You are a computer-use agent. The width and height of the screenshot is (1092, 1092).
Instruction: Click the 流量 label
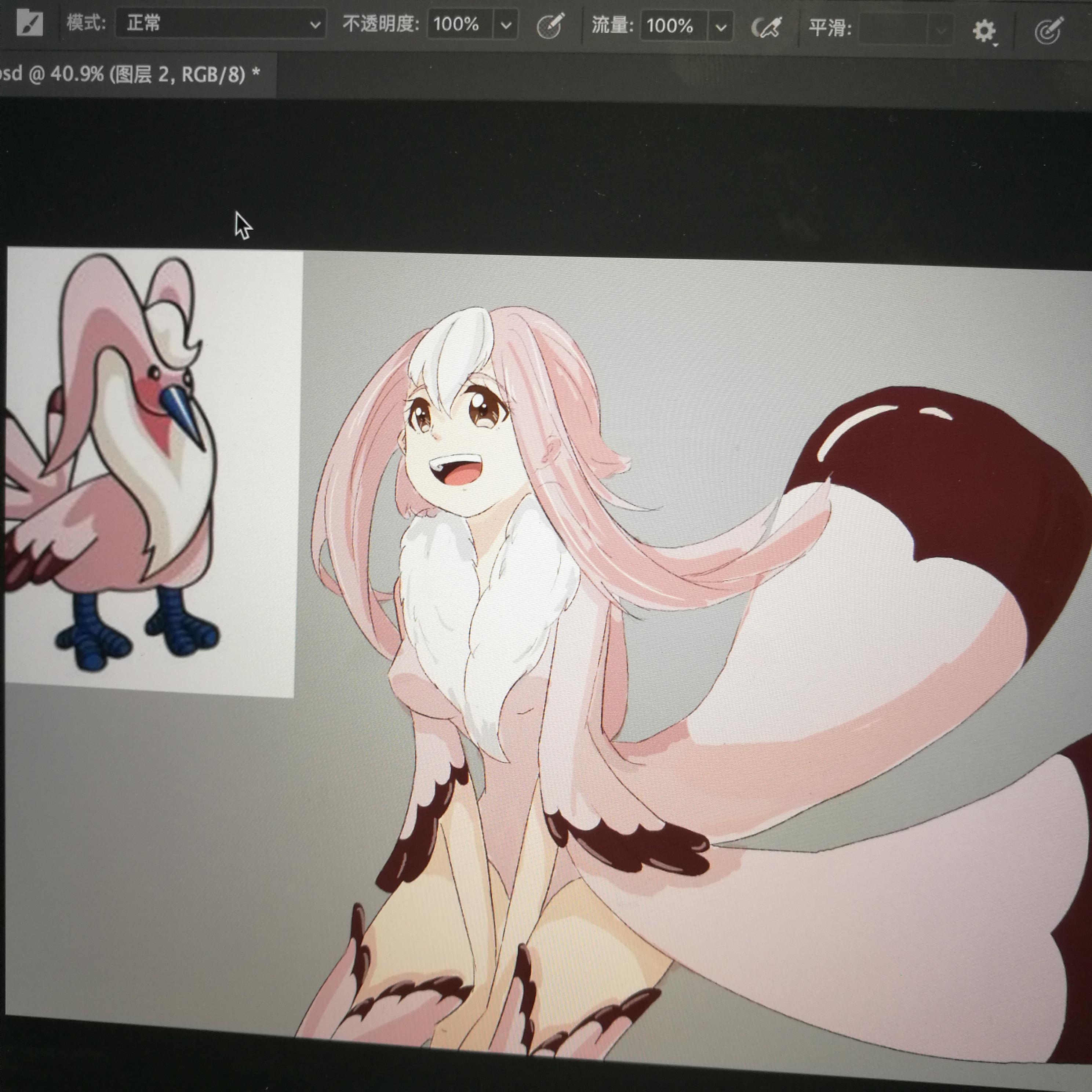613,25
